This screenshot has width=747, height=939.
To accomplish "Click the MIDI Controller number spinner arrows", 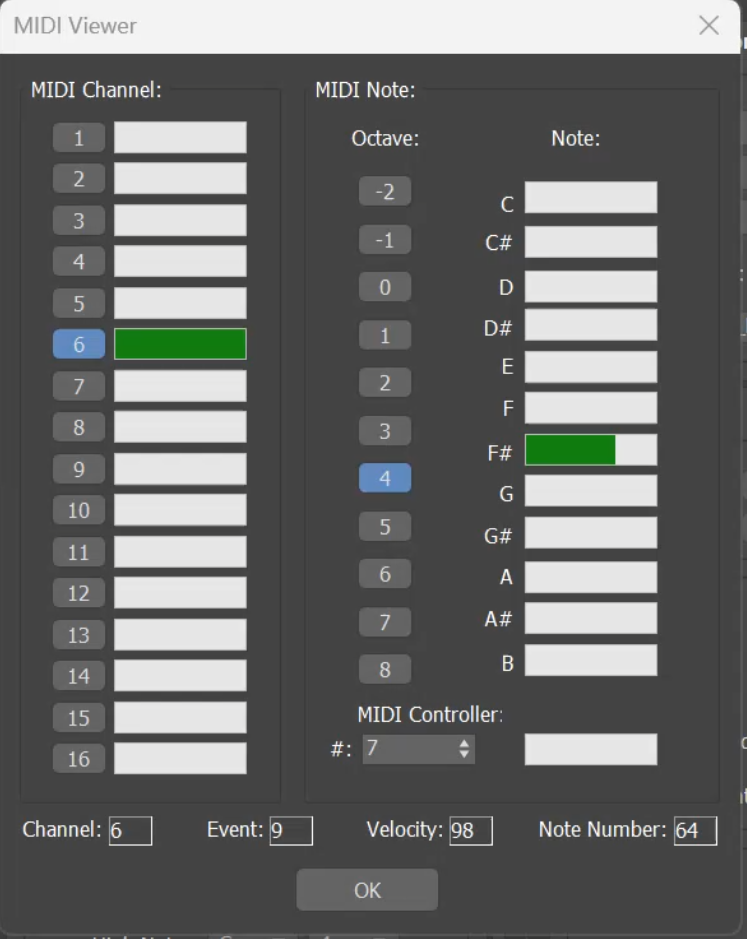I will [464, 749].
